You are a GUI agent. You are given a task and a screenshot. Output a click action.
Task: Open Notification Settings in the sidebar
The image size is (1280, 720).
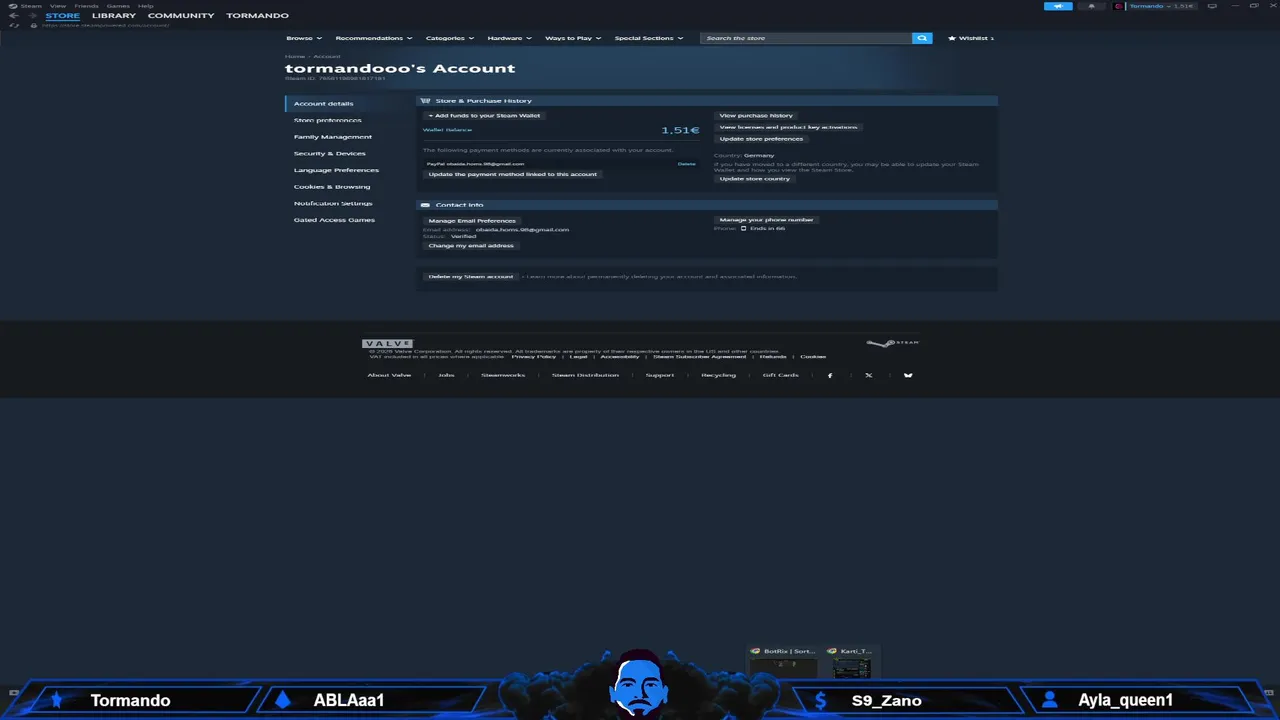point(333,203)
